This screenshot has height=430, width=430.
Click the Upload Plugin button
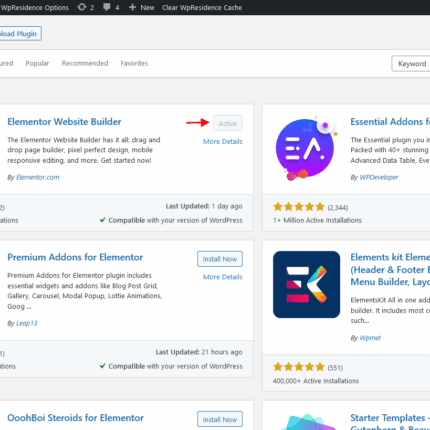[20, 34]
